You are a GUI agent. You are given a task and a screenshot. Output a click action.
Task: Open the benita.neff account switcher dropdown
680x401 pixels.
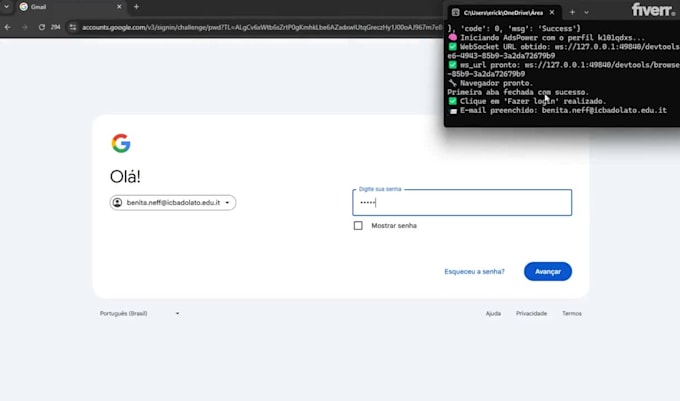[173, 202]
